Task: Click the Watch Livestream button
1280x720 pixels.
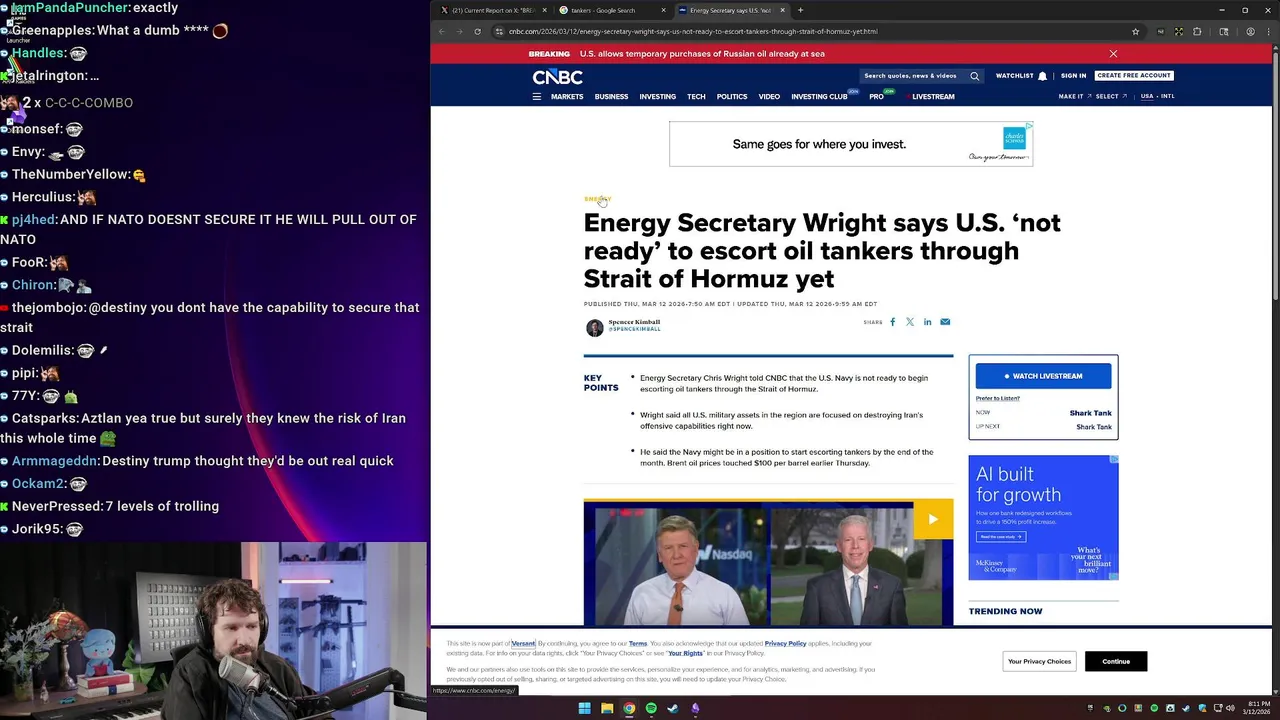Action: pyautogui.click(x=1043, y=376)
